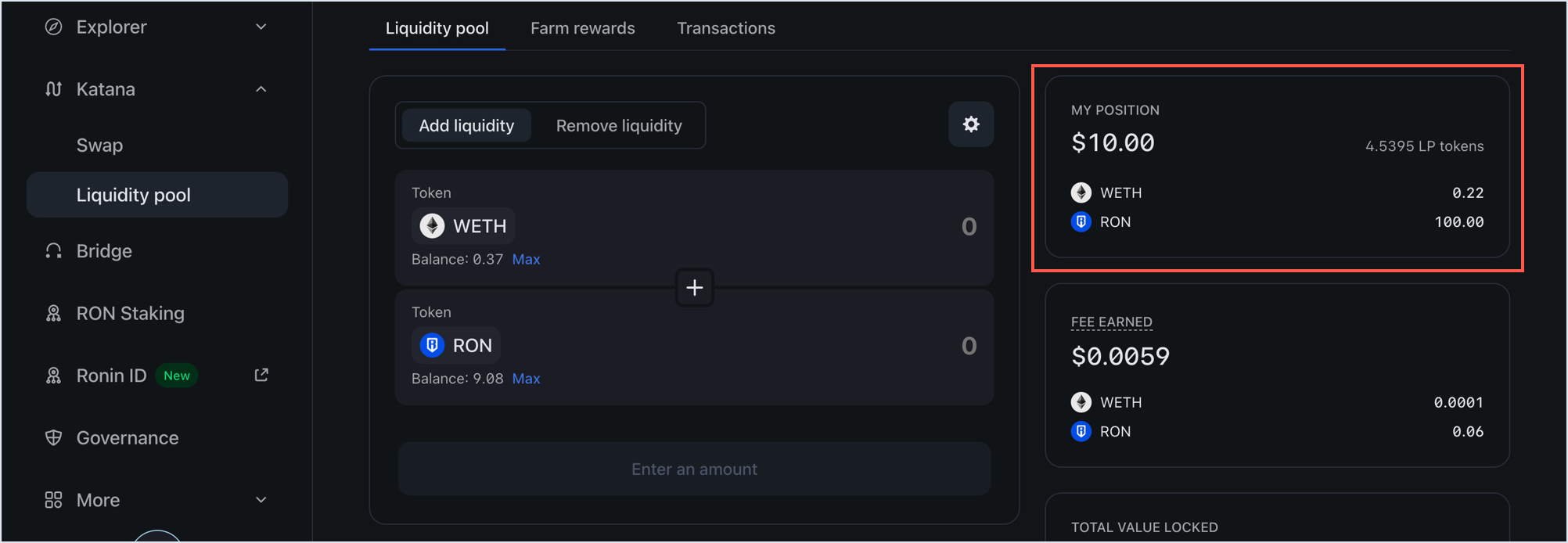The image size is (1568, 543).
Task: Click Max for WETH balance
Action: point(526,260)
